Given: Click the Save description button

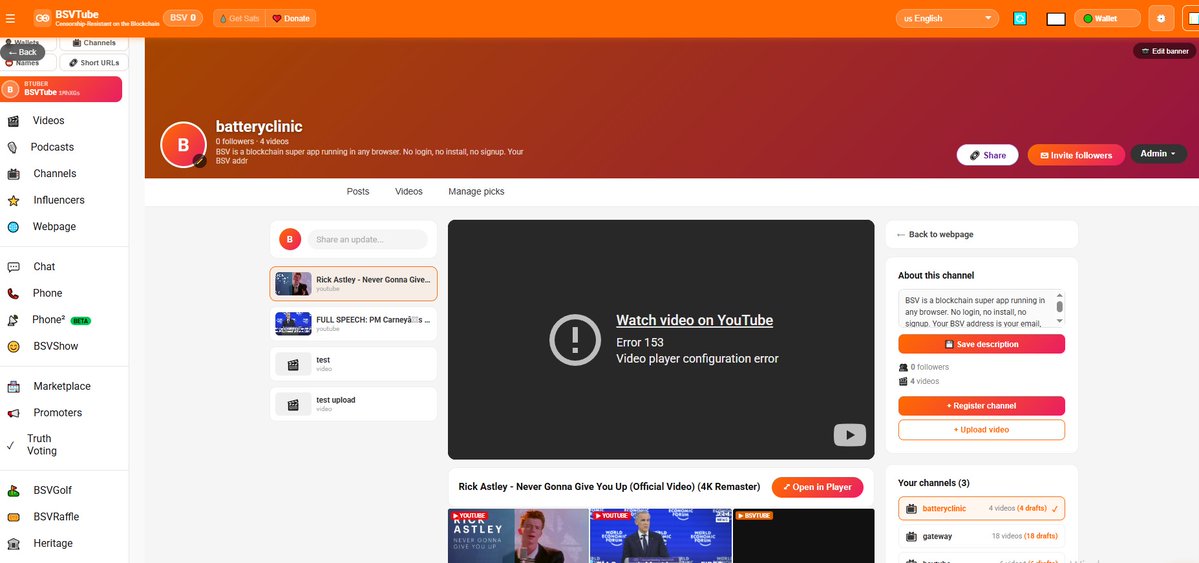Looking at the screenshot, I should 981,344.
